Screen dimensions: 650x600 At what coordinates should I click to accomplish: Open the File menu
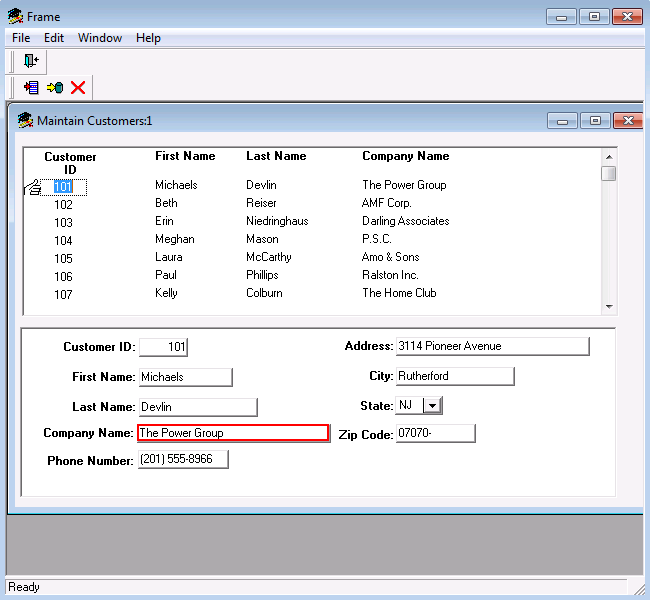tap(21, 38)
